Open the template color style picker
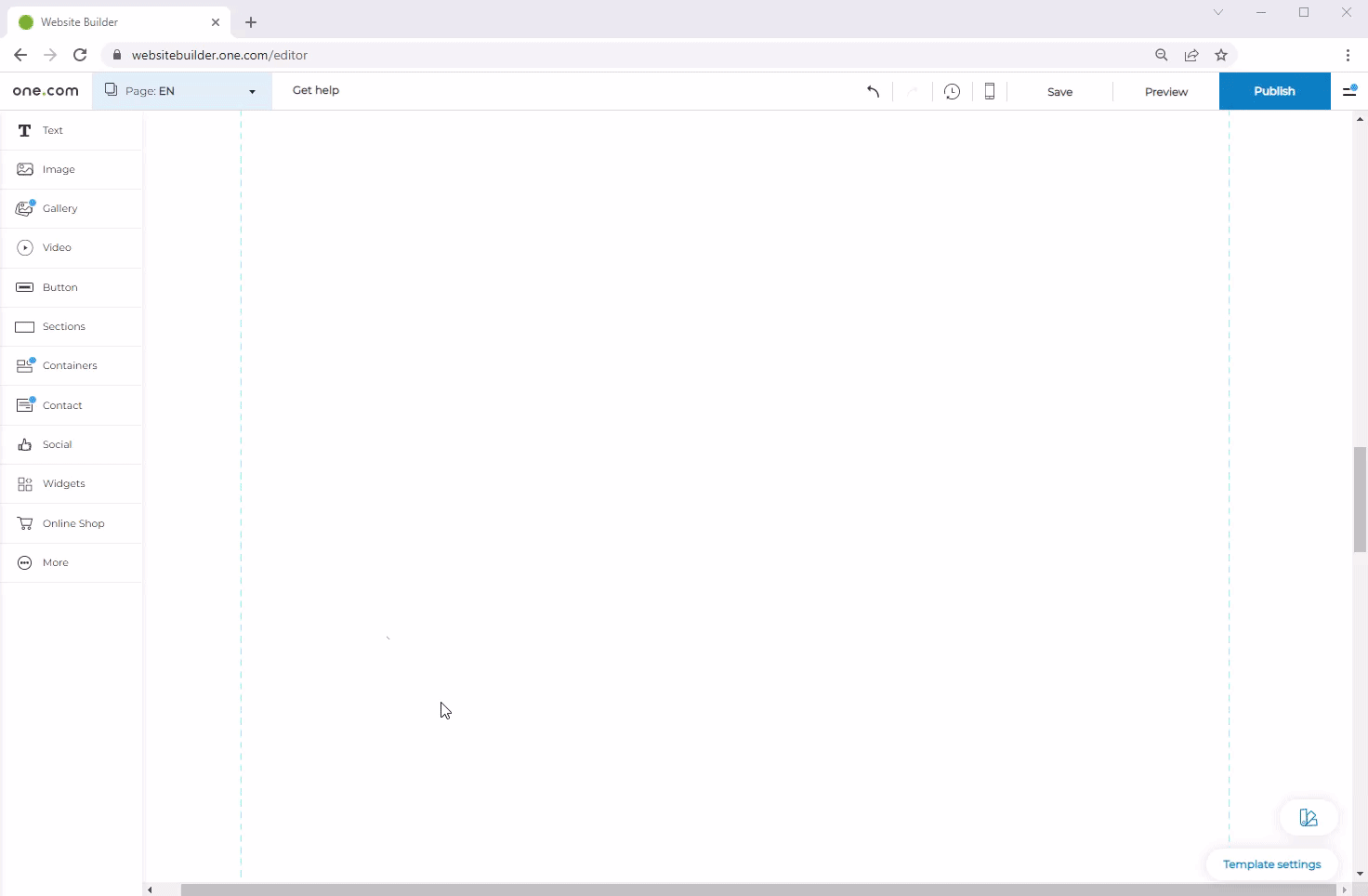Viewport: 1368px width, 896px height. (1309, 817)
